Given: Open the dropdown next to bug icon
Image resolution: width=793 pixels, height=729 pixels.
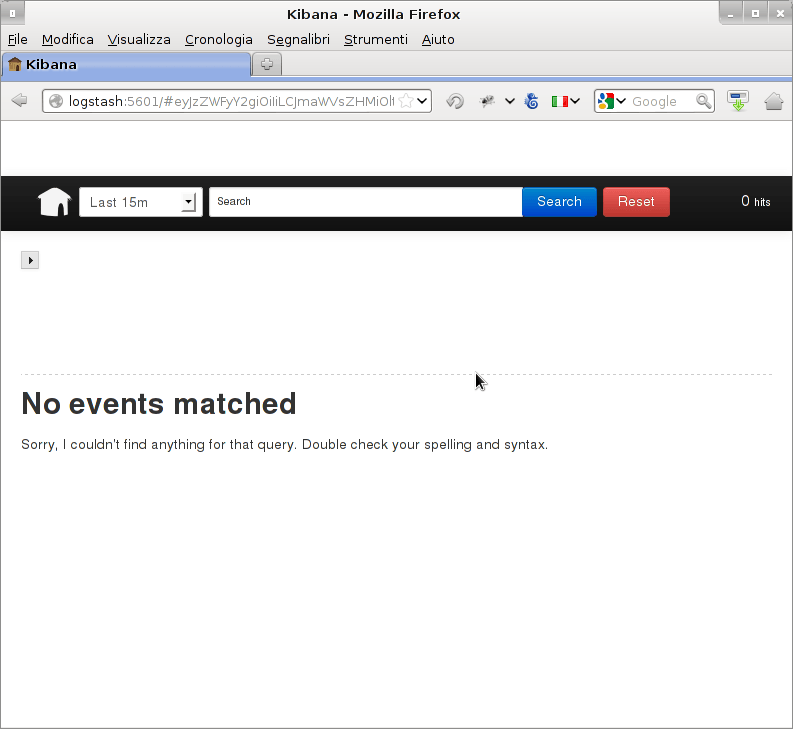Looking at the screenshot, I should (x=510, y=101).
